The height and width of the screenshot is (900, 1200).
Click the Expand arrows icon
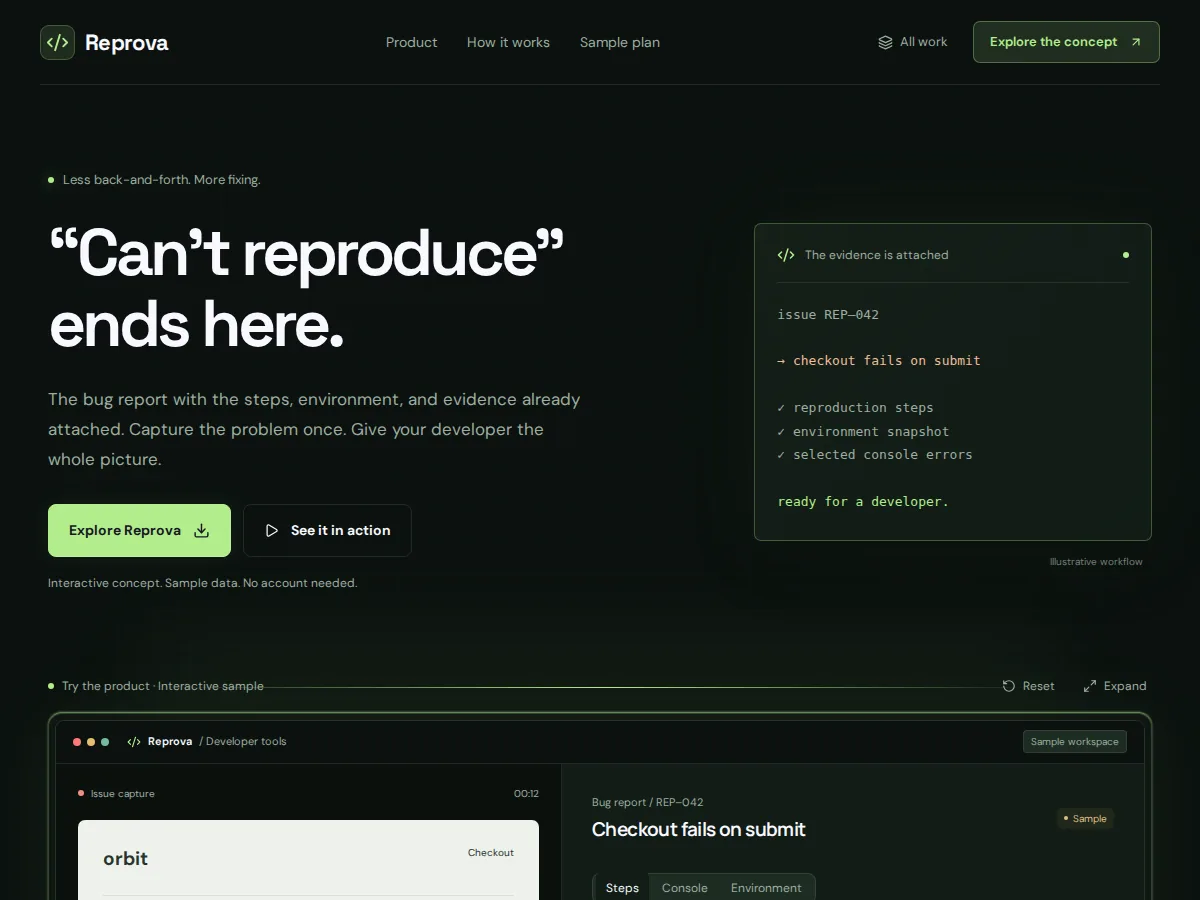point(1090,686)
